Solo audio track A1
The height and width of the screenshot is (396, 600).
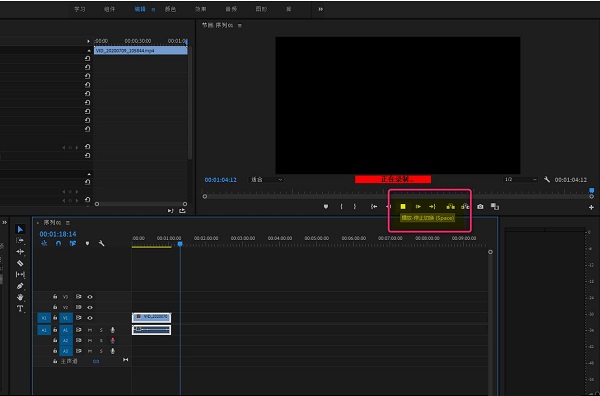pyautogui.click(x=101, y=330)
